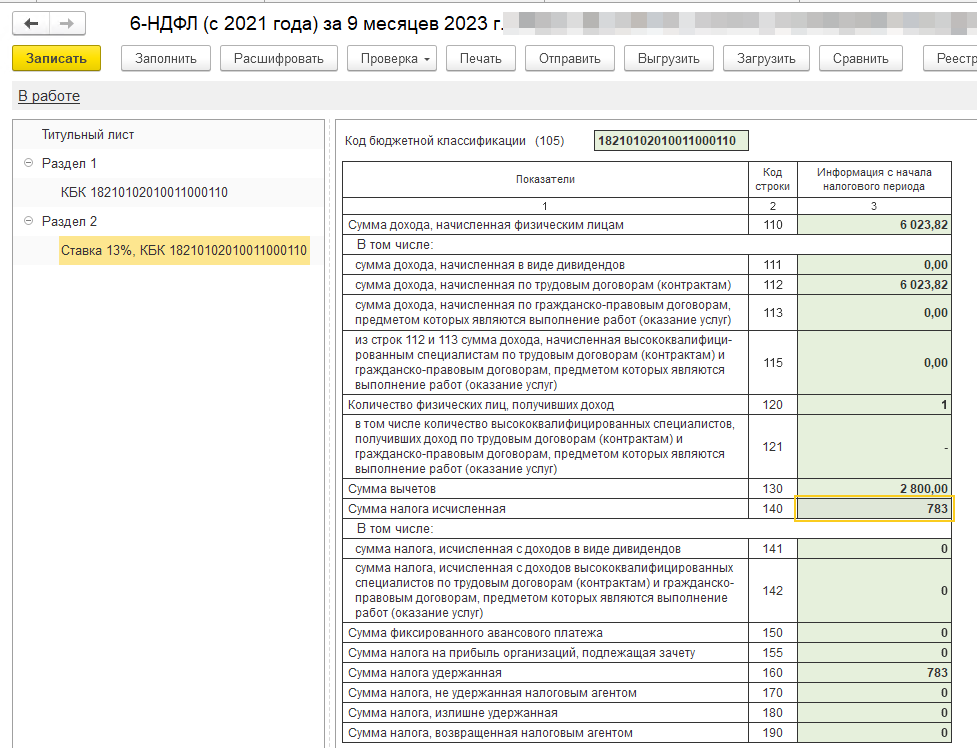977x748 pixels.
Task: Click the Записать button
Action: [x=56, y=59]
